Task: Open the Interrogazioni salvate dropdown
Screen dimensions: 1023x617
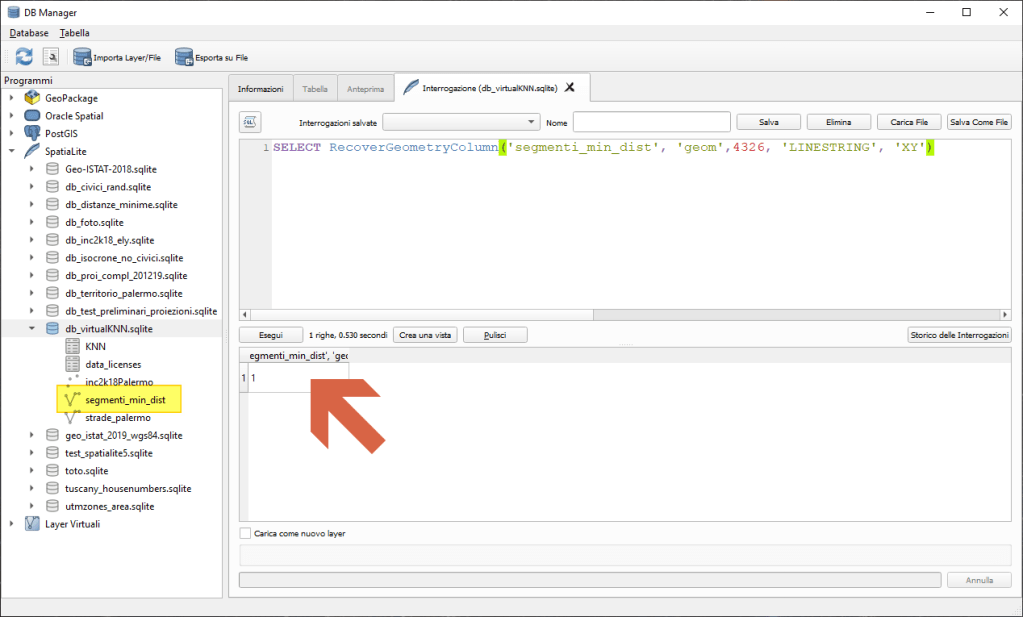Action: point(460,122)
